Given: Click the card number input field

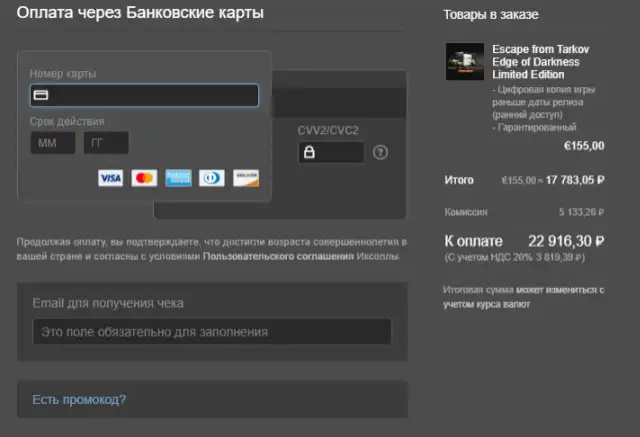Looking at the screenshot, I should pos(144,95).
